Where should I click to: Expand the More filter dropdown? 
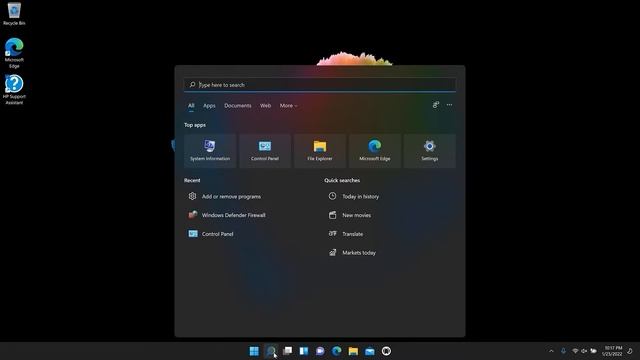[x=288, y=106]
